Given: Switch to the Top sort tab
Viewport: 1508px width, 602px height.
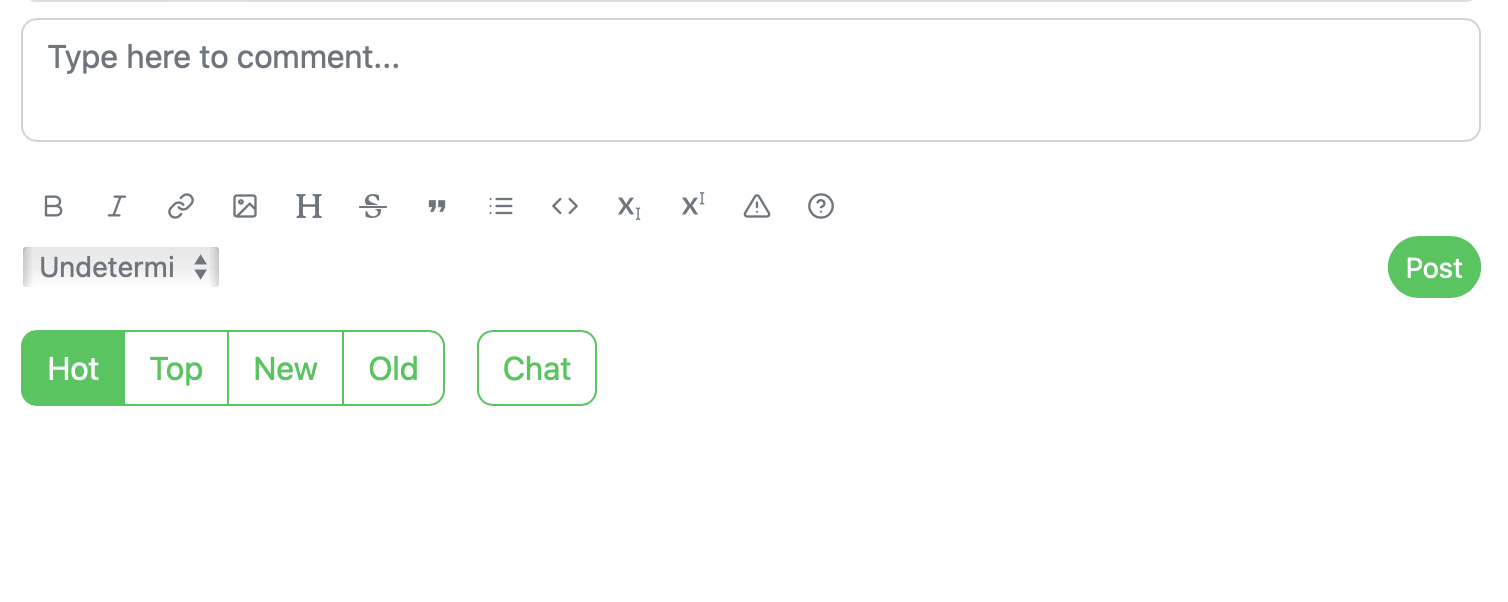Looking at the screenshot, I should [176, 368].
